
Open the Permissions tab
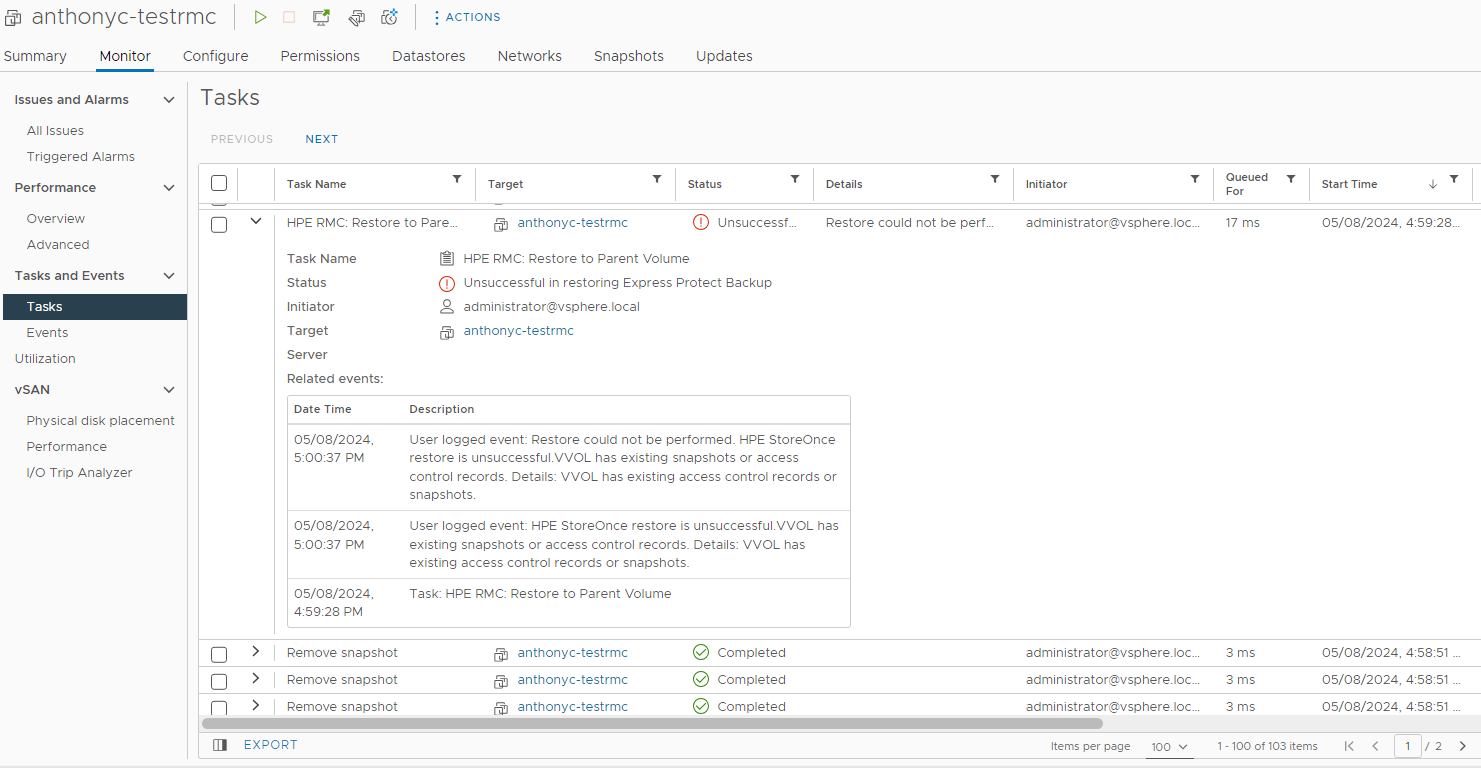(320, 56)
